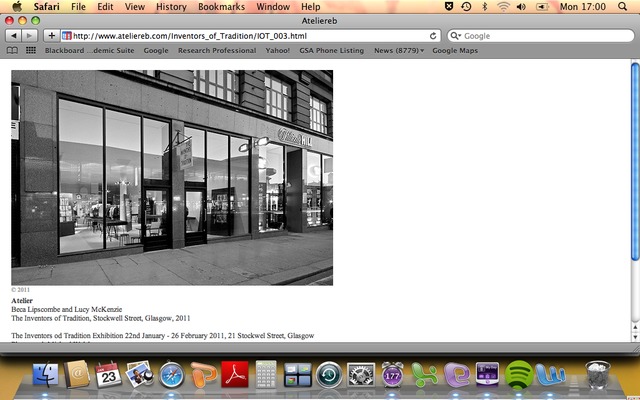Open Adobe Acrobat from the dock

(235, 376)
